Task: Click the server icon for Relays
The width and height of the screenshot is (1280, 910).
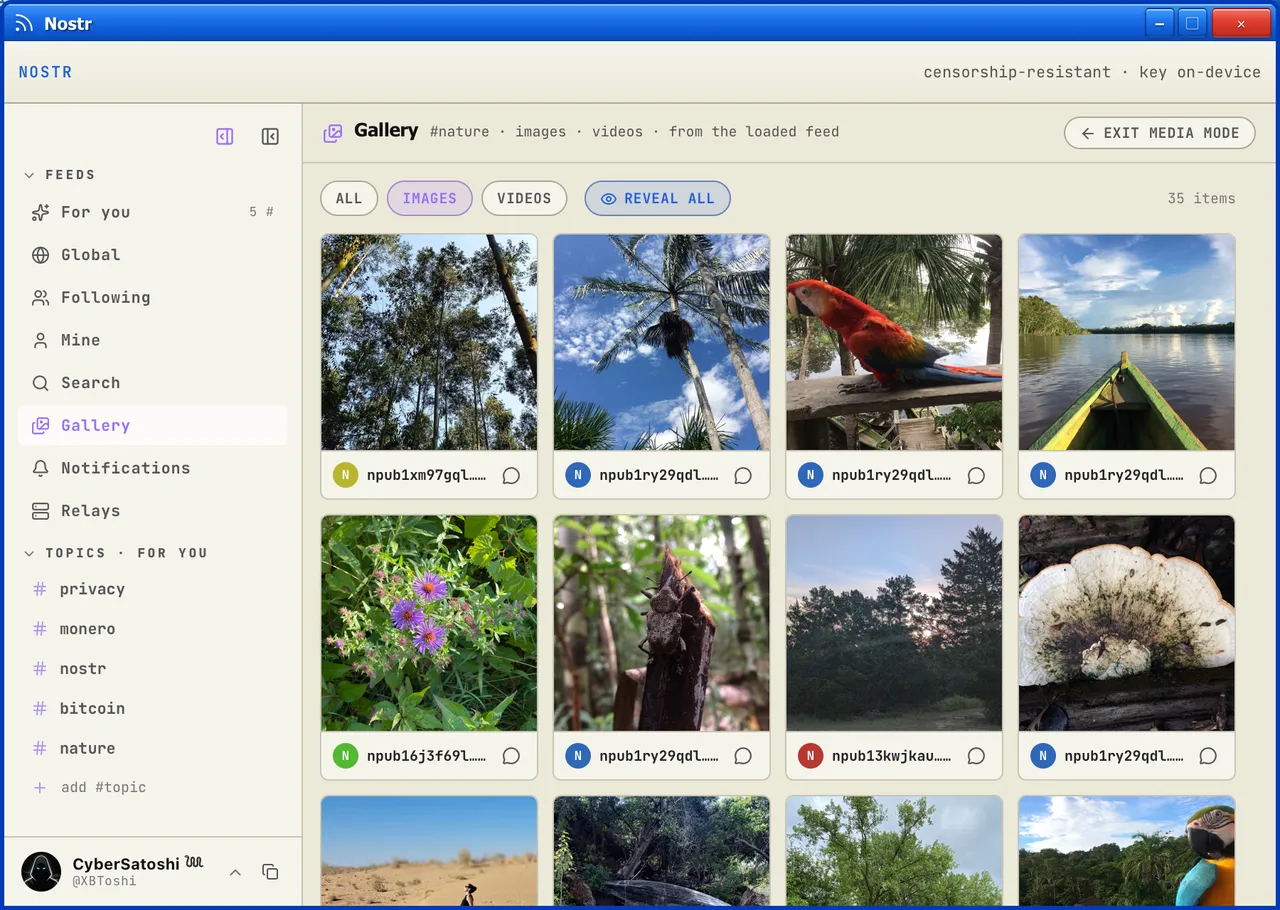Action: click(40, 511)
